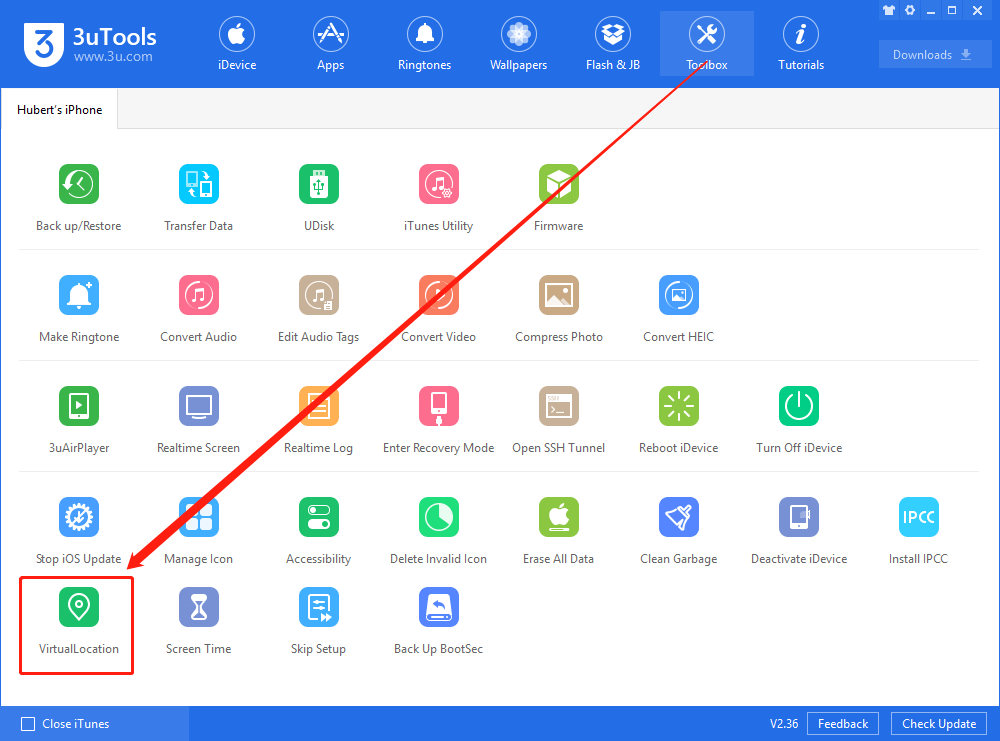Click the Feedback button

click(842, 723)
